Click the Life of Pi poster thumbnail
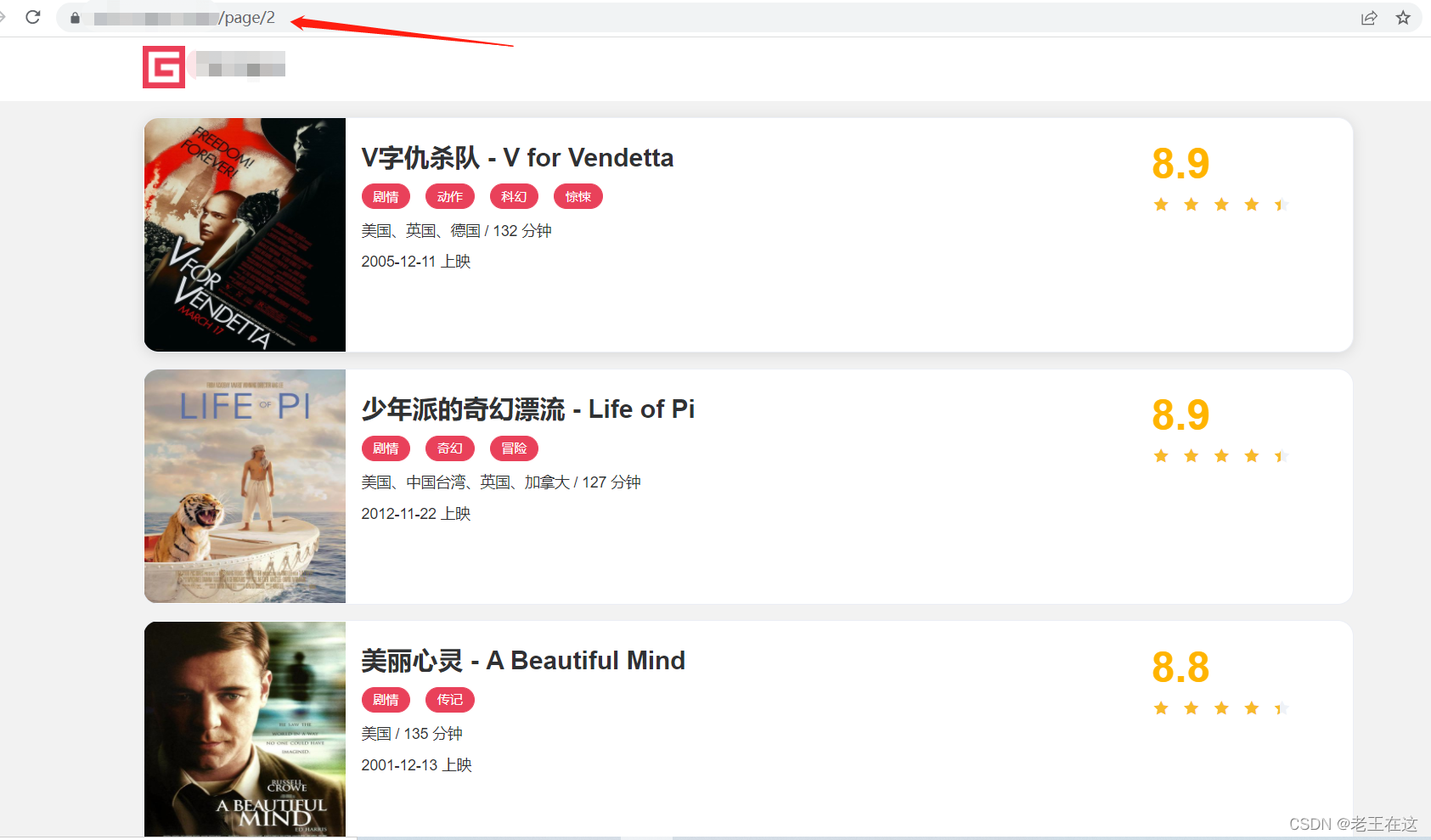 tap(245, 486)
